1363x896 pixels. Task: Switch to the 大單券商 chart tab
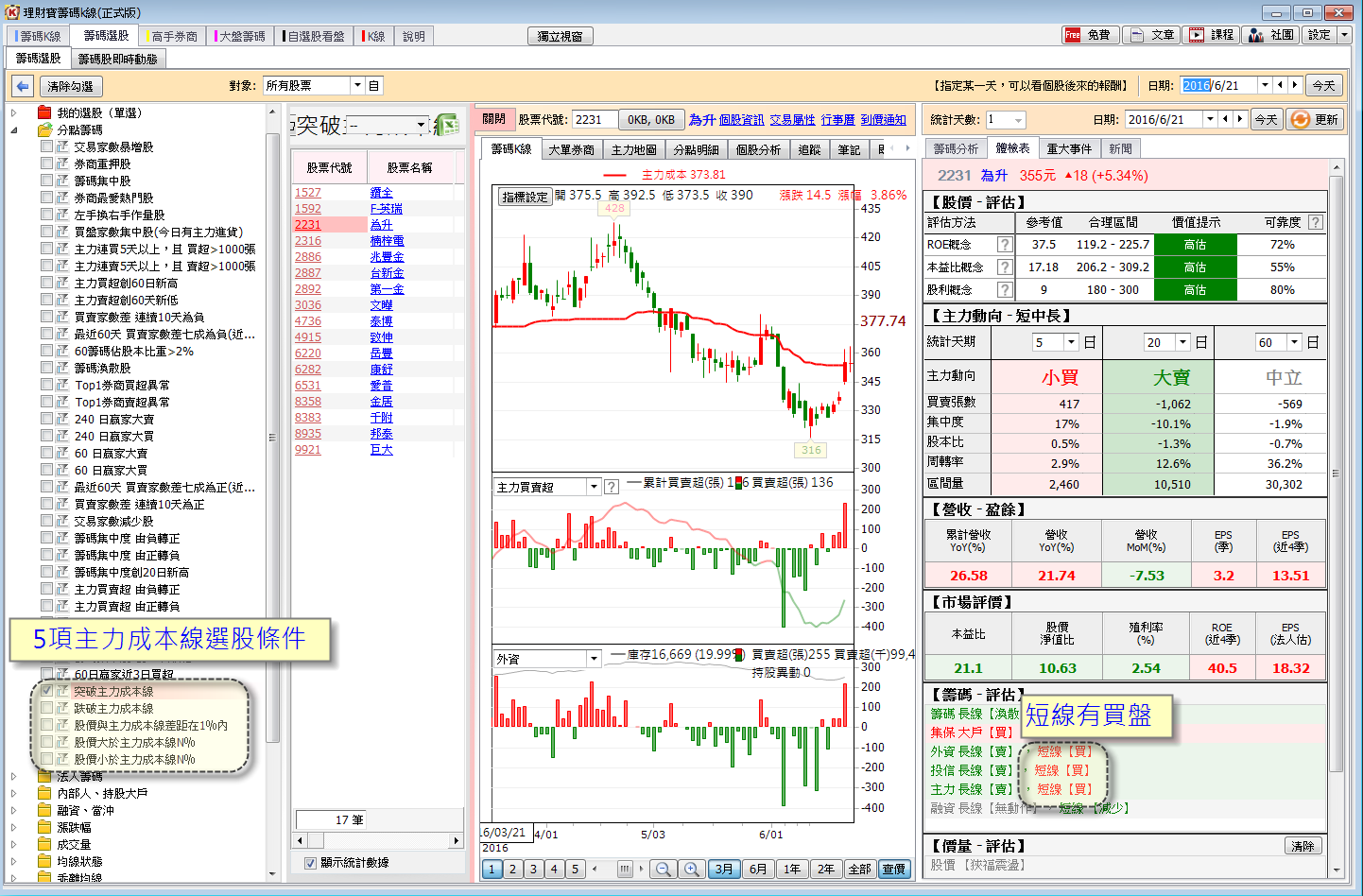coord(571,149)
